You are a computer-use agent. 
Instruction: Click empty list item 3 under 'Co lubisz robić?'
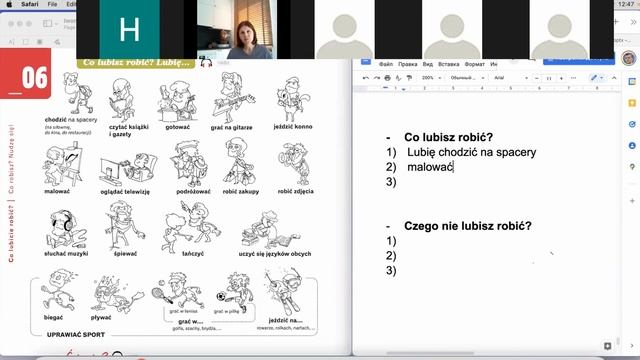391,182
